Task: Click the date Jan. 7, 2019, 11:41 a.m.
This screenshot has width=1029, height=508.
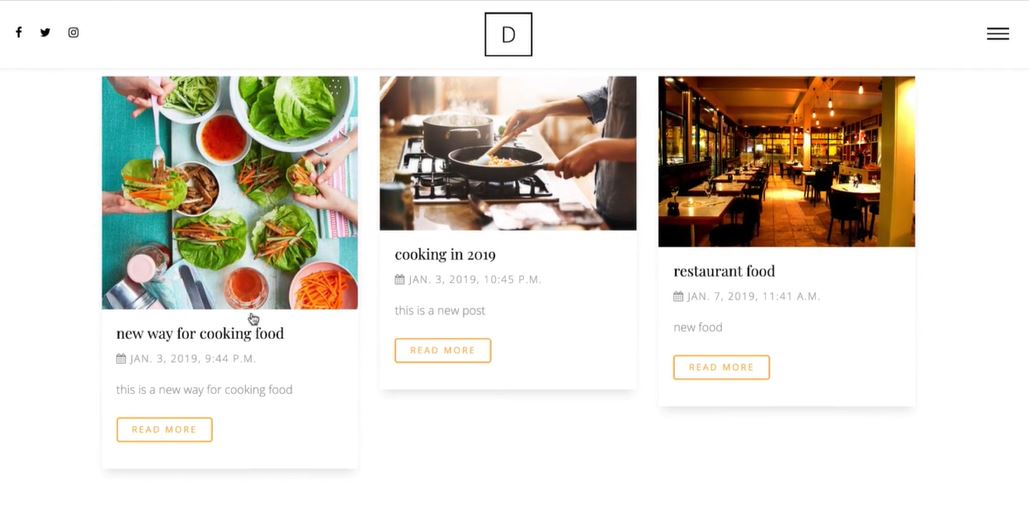Action: (x=753, y=296)
